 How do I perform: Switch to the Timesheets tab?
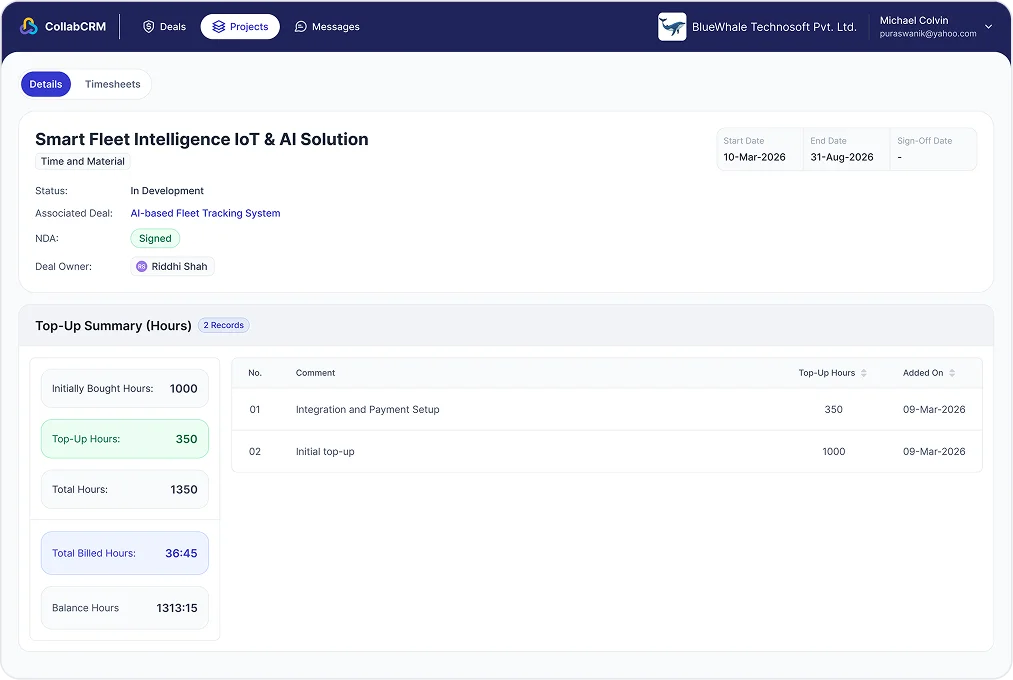pos(112,84)
